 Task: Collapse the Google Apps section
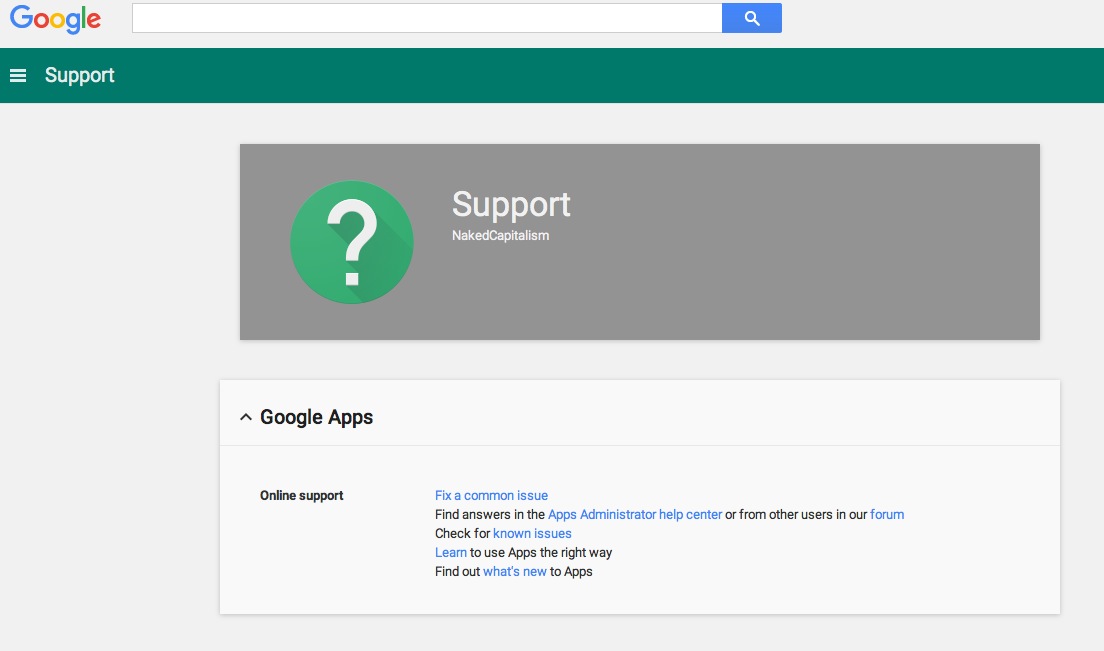[246, 417]
